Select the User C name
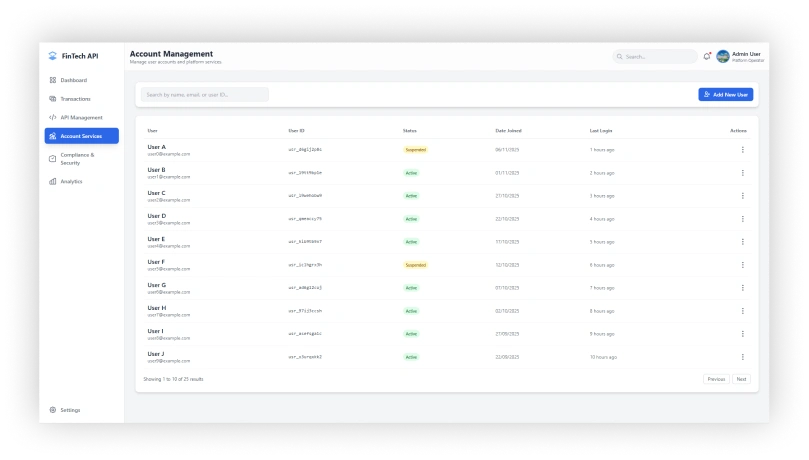The height and width of the screenshot is (460, 809). point(156,193)
